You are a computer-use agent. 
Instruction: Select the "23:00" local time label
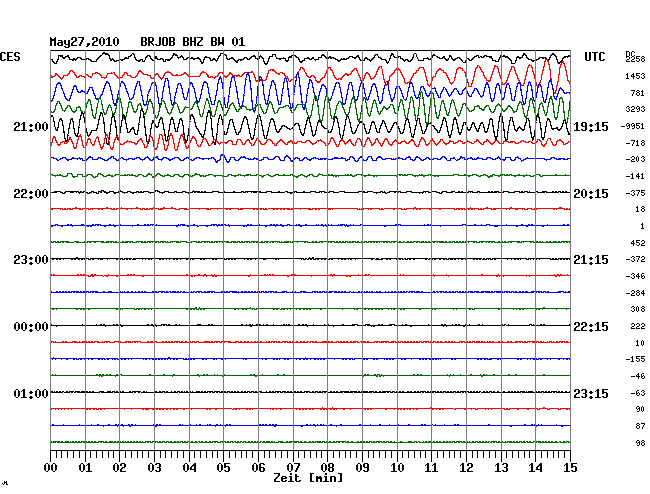pyautogui.click(x=31, y=260)
